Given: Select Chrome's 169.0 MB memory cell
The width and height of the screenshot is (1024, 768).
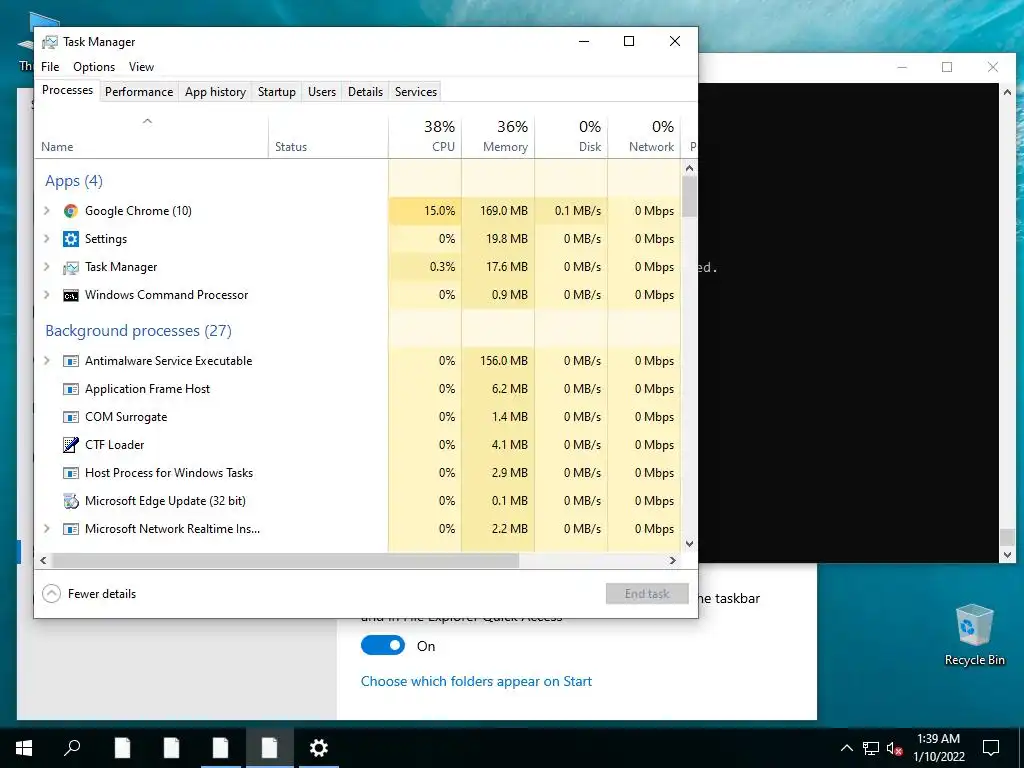Looking at the screenshot, I should click(x=498, y=211).
